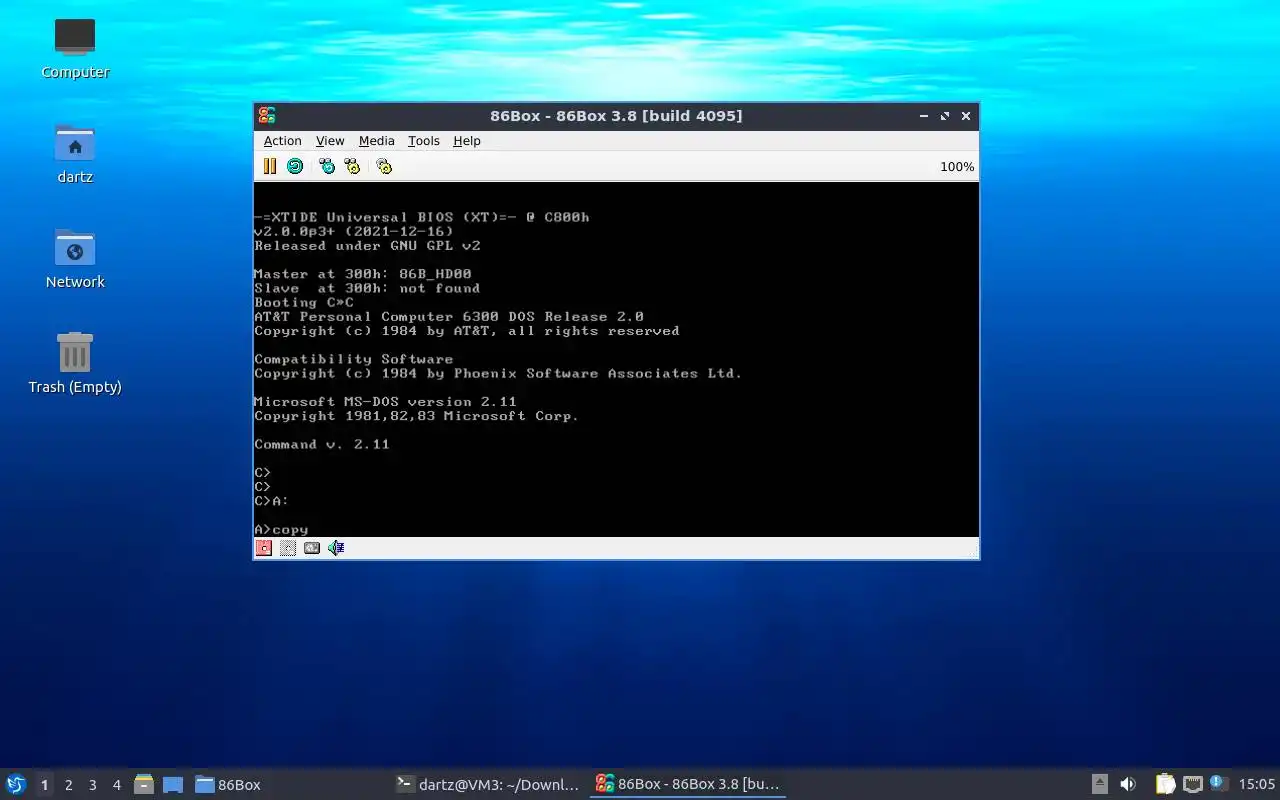Send Ctrl+Alt+Esc with the yellow keys icon
Screen dimensions: 1280x800
tap(352, 166)
